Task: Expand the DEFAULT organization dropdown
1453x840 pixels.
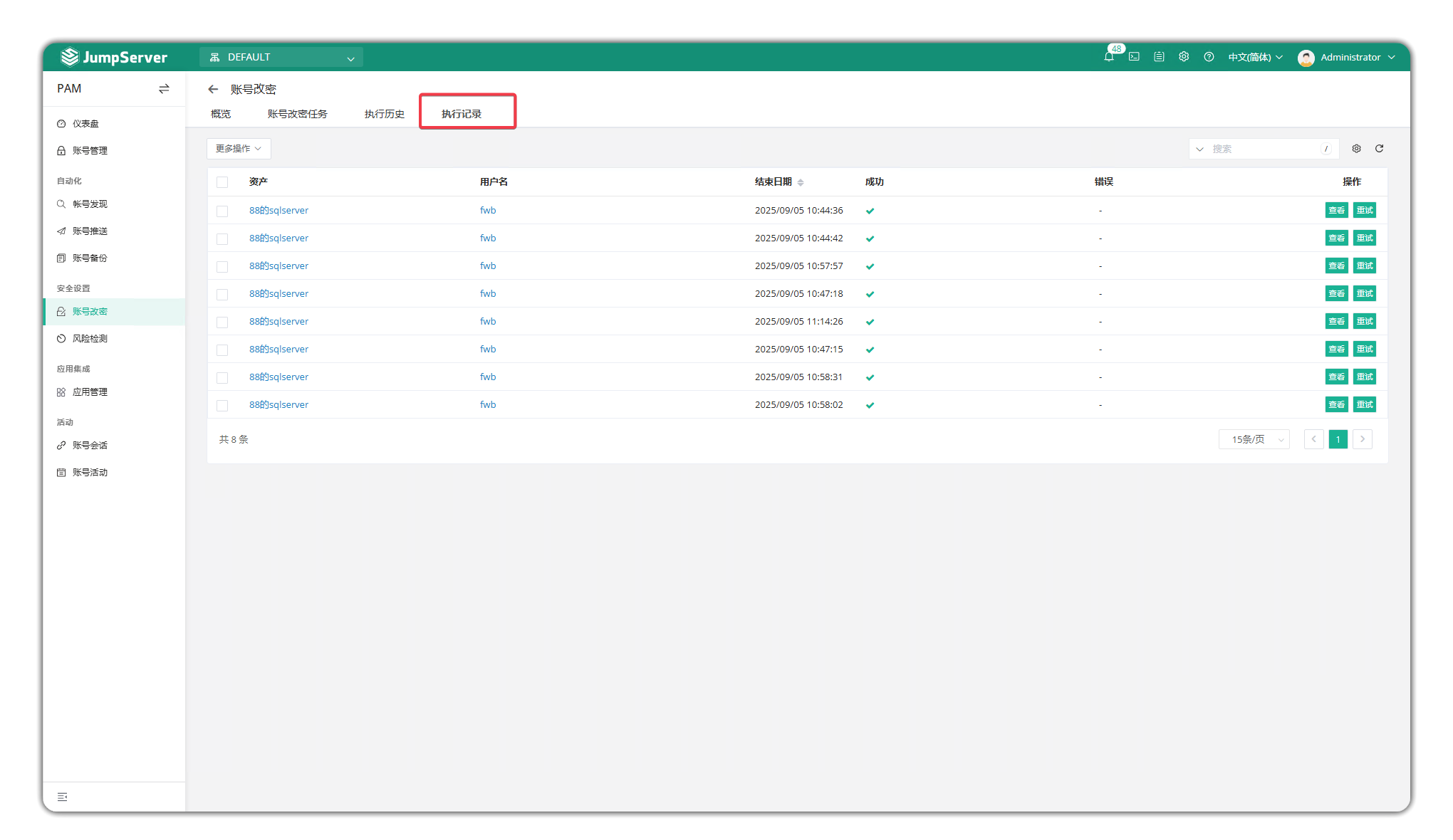Action: point(281,58)
